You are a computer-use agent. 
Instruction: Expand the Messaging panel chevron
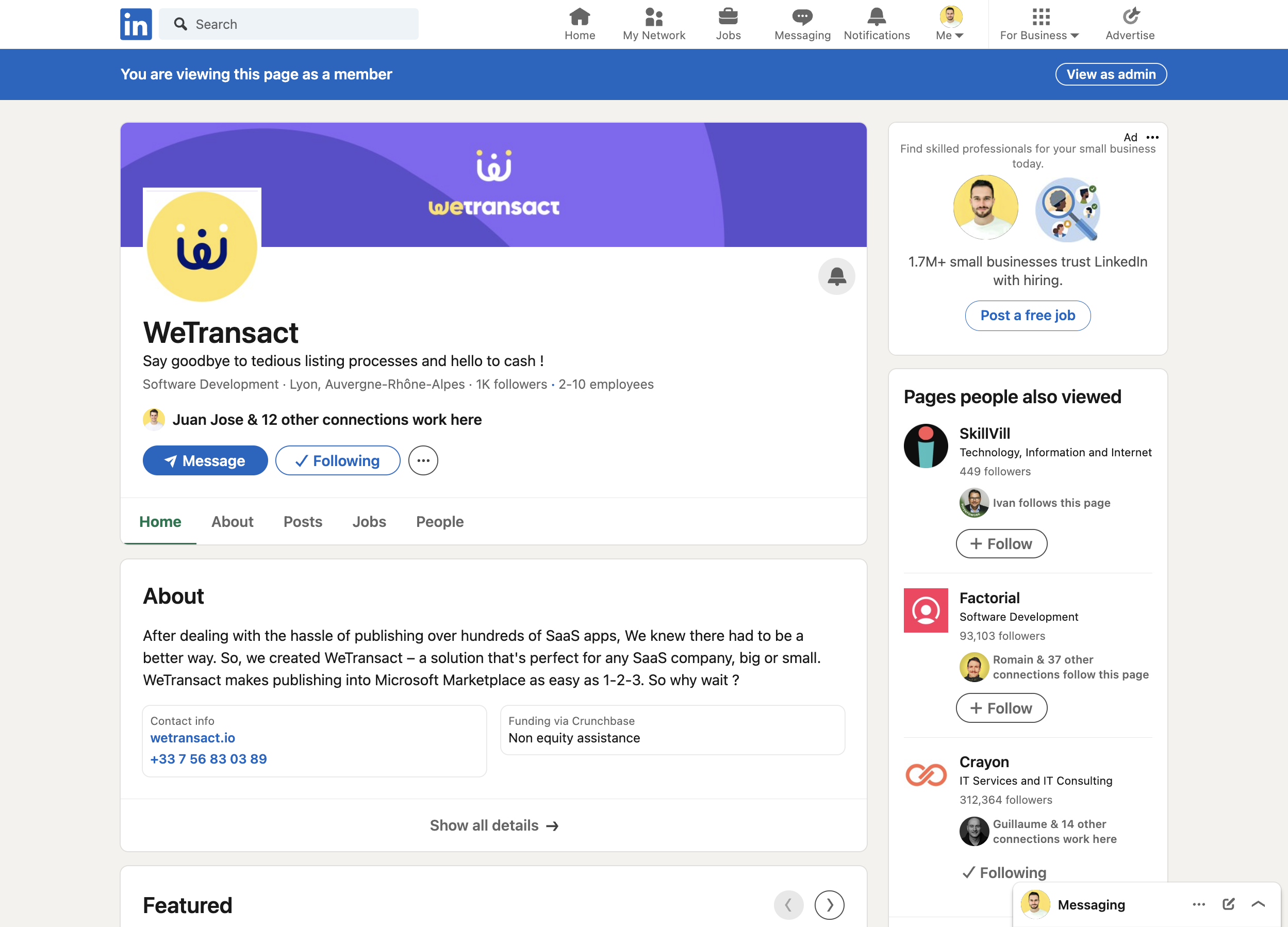pyautogui.click(x=1258, y=904)
